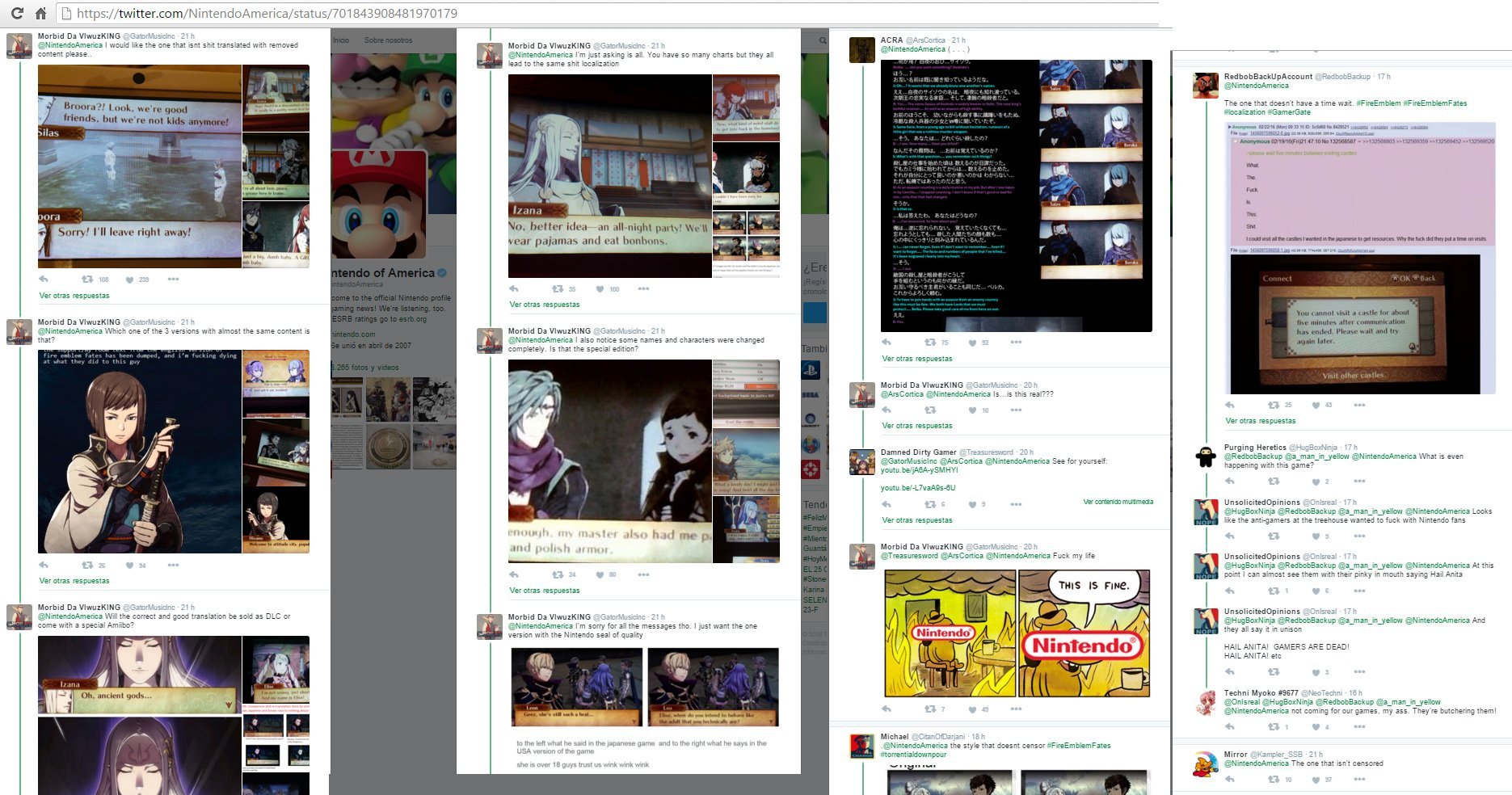The width and height of the screenshot is (1512, 795).
Task: Open the Silas 'Sorry! I'll leave right away' image
Action: click(x=140, y=166)
